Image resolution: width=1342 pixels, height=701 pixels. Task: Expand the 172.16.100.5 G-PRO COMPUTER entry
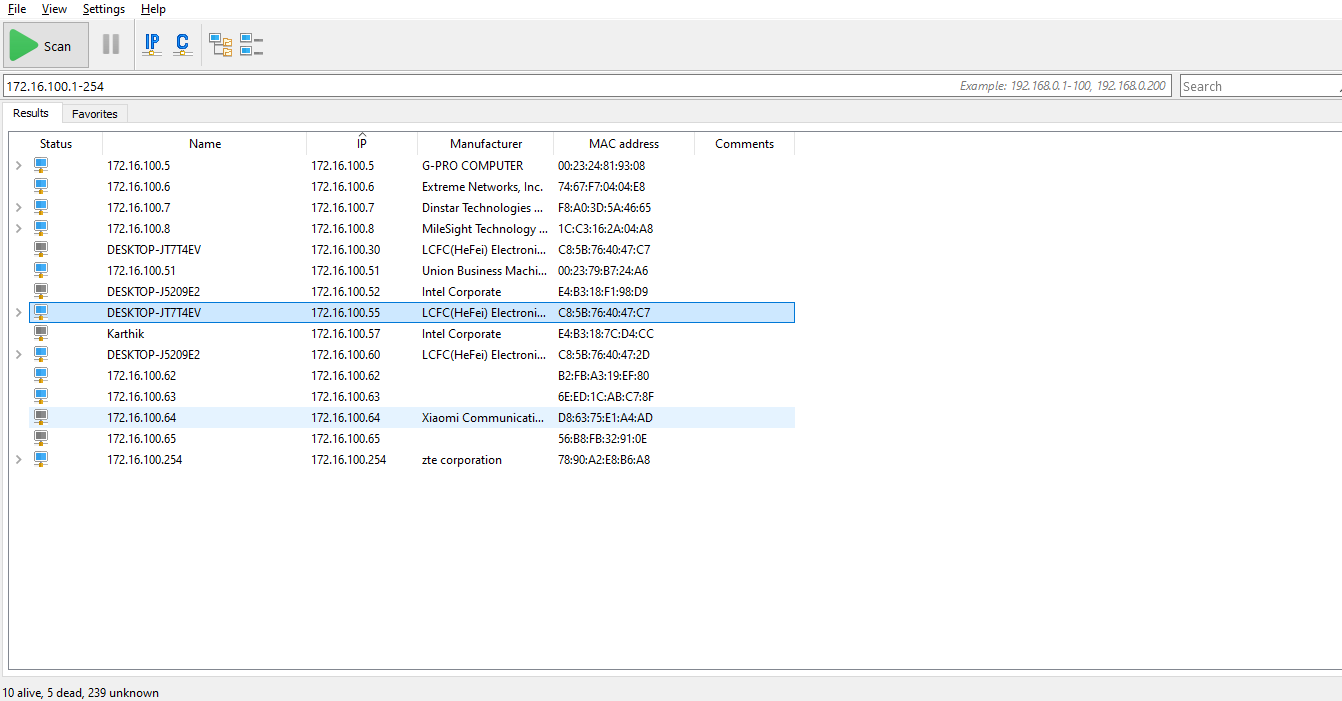(18, 165)
